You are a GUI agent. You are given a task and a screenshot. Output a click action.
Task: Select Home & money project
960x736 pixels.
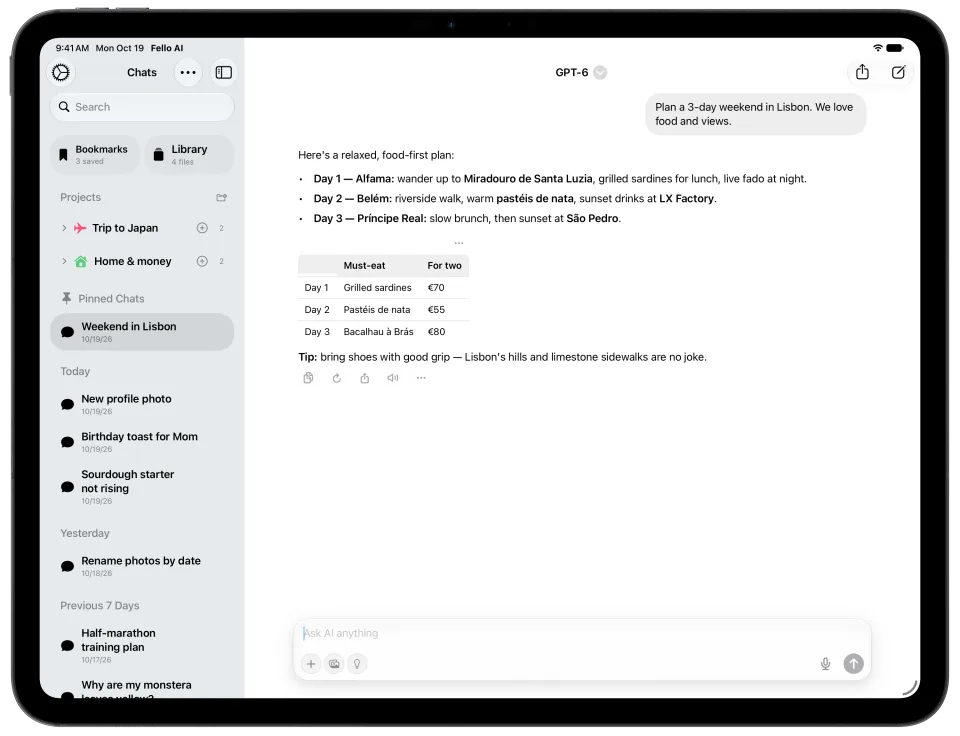pyautogui.click(x=132, y=261)
